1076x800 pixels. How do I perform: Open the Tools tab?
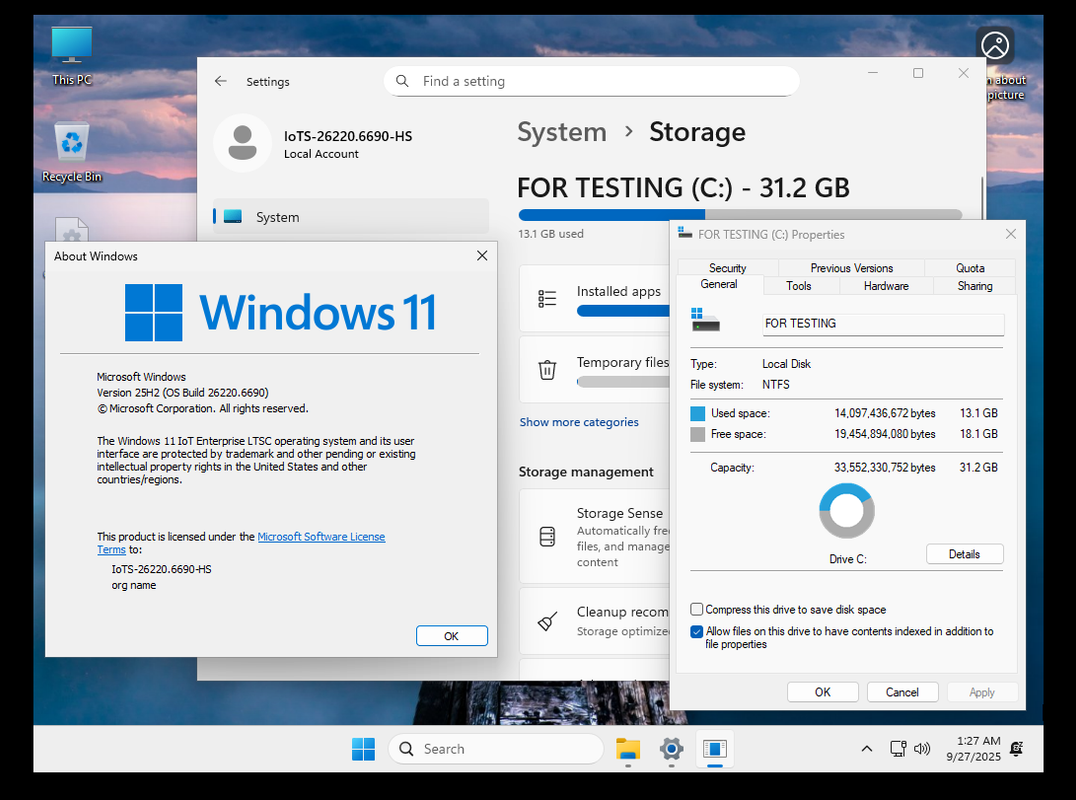[x=798, y=285]
